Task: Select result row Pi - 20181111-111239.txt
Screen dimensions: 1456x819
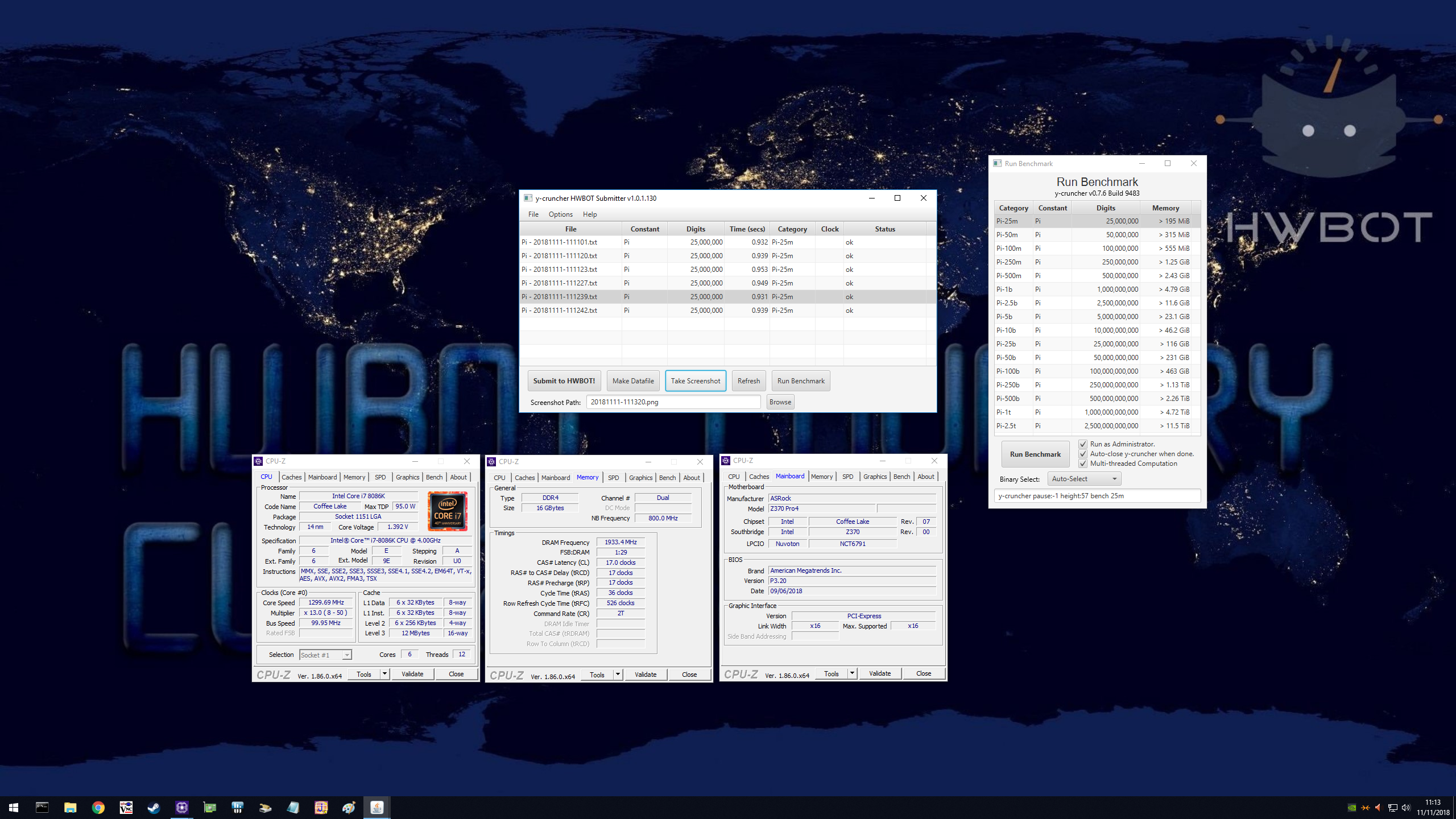Action: [727, 297]
